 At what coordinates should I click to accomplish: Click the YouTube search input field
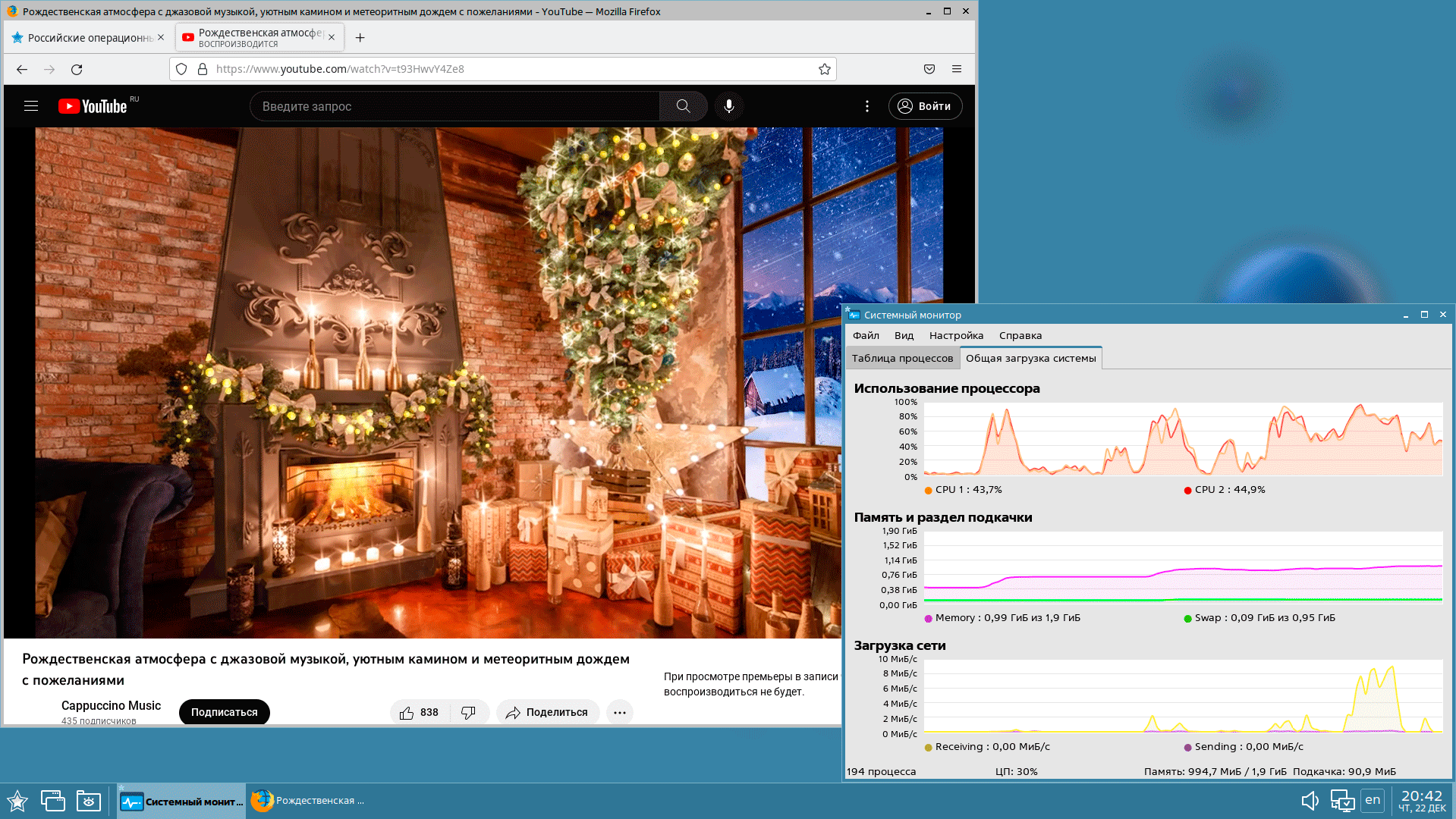pyautogui.click(x=455, y=106)
